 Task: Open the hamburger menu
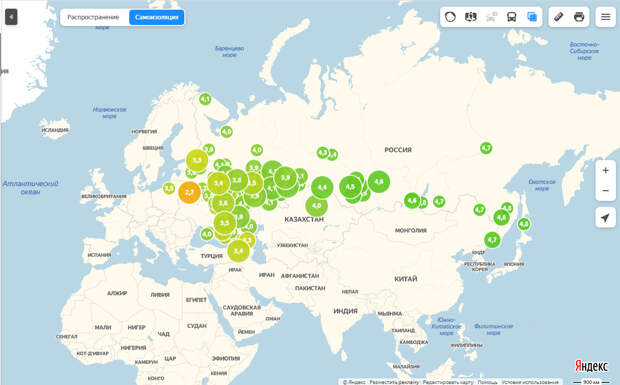605,17
